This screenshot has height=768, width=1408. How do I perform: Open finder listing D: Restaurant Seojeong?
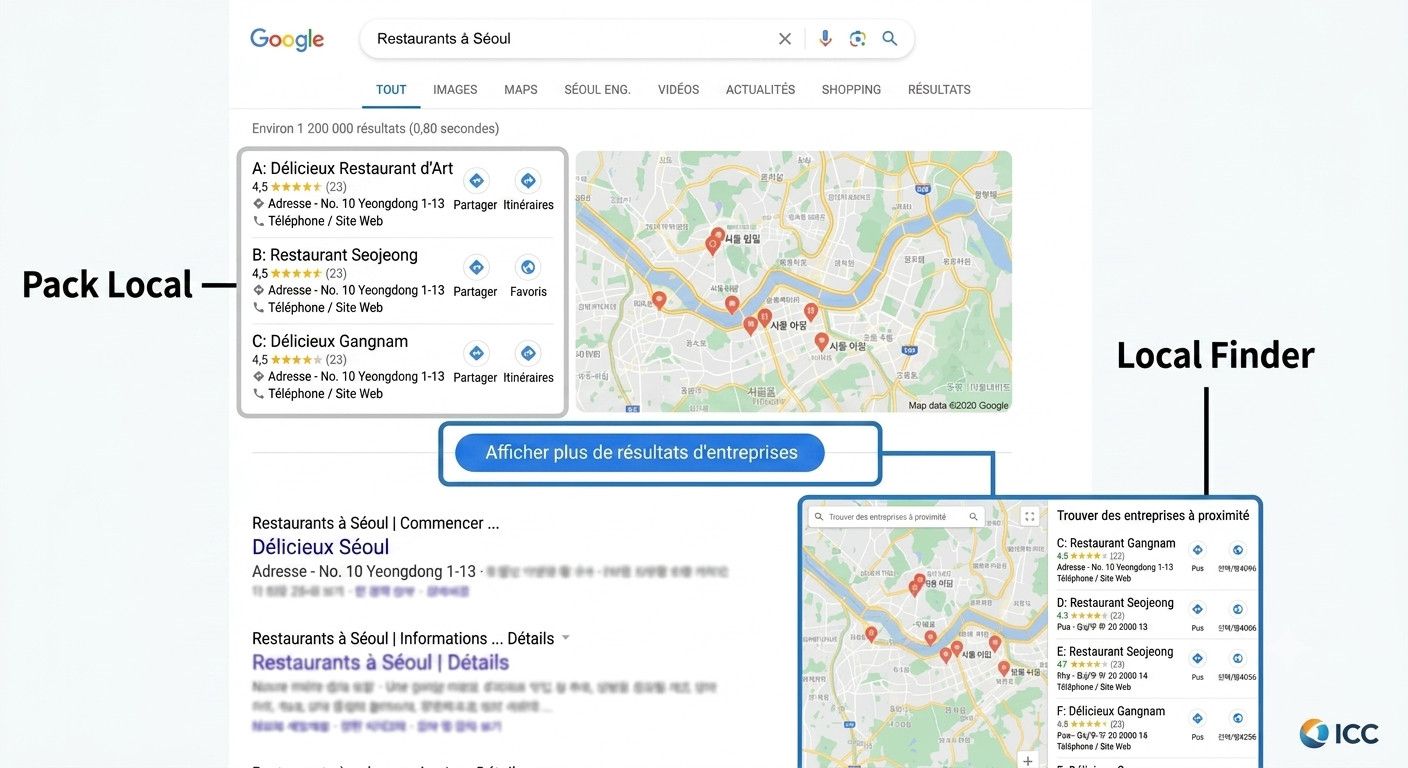1115,602
